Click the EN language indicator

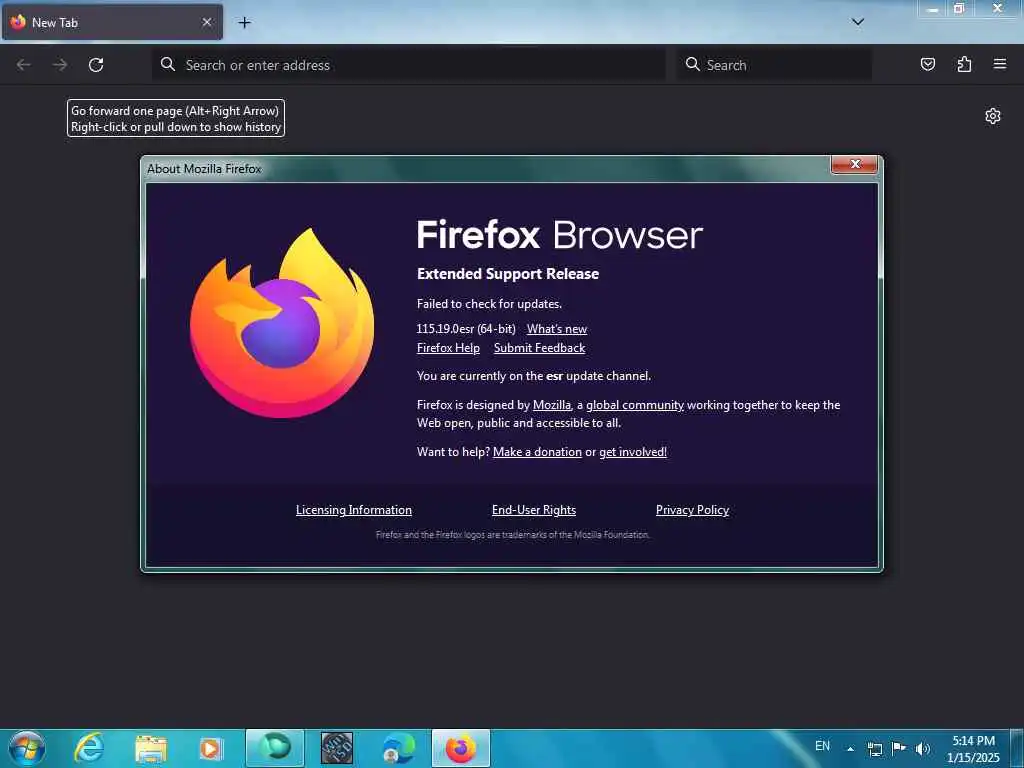pos(822,746)
